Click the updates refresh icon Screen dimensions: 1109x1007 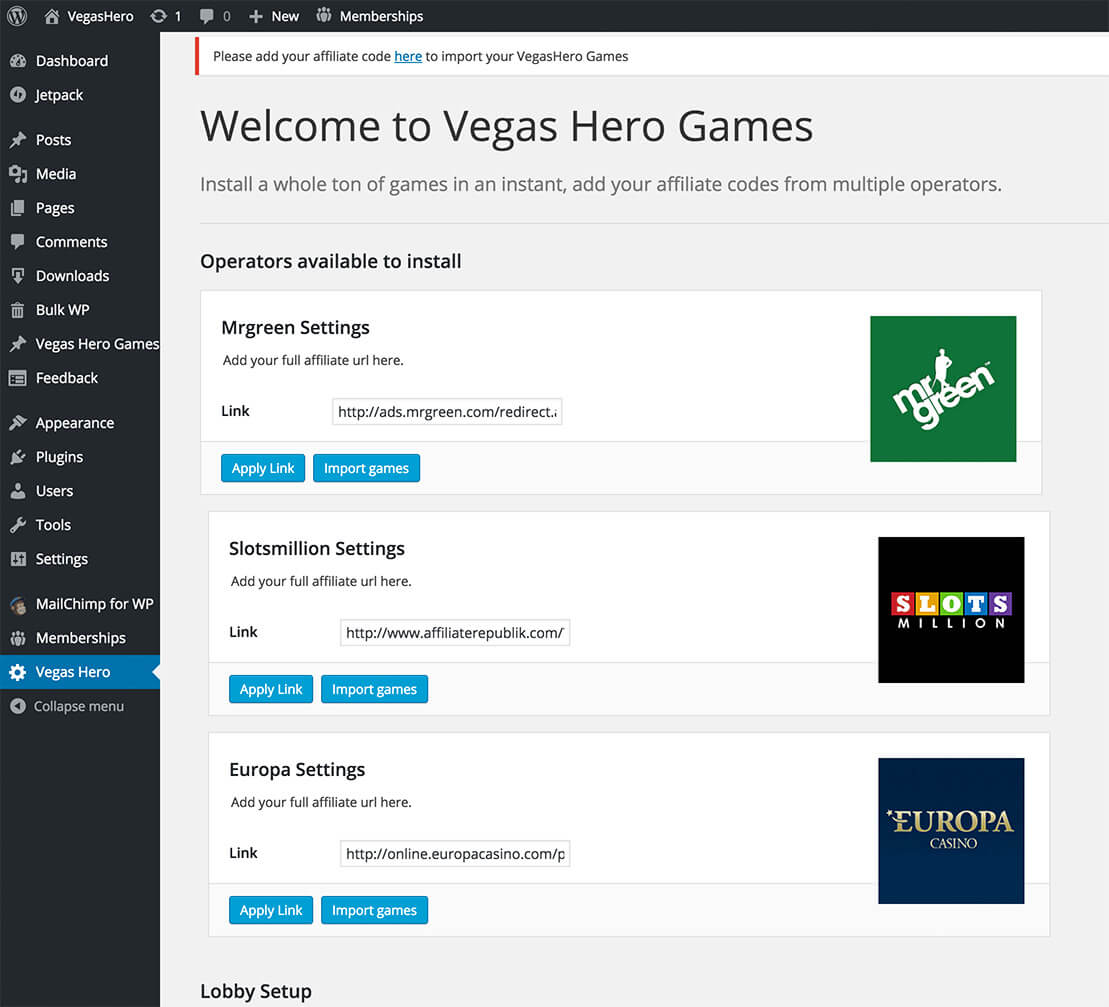159,16
